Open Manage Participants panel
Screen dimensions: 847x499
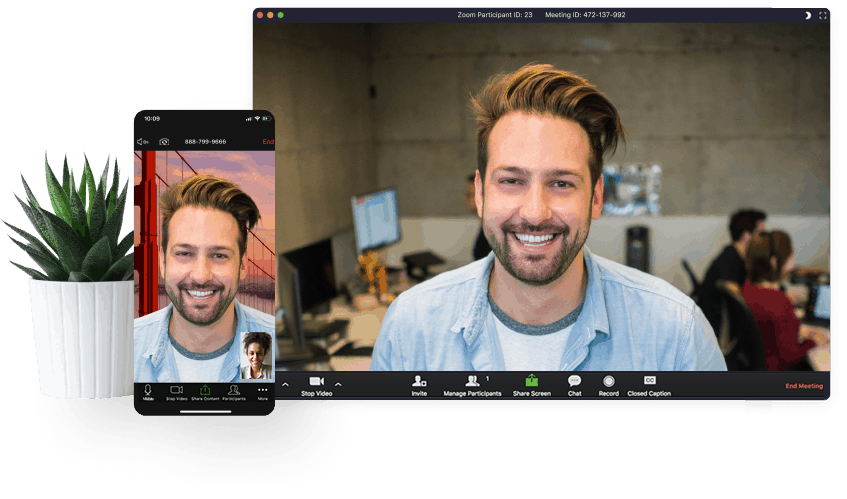tap(472, 385)
